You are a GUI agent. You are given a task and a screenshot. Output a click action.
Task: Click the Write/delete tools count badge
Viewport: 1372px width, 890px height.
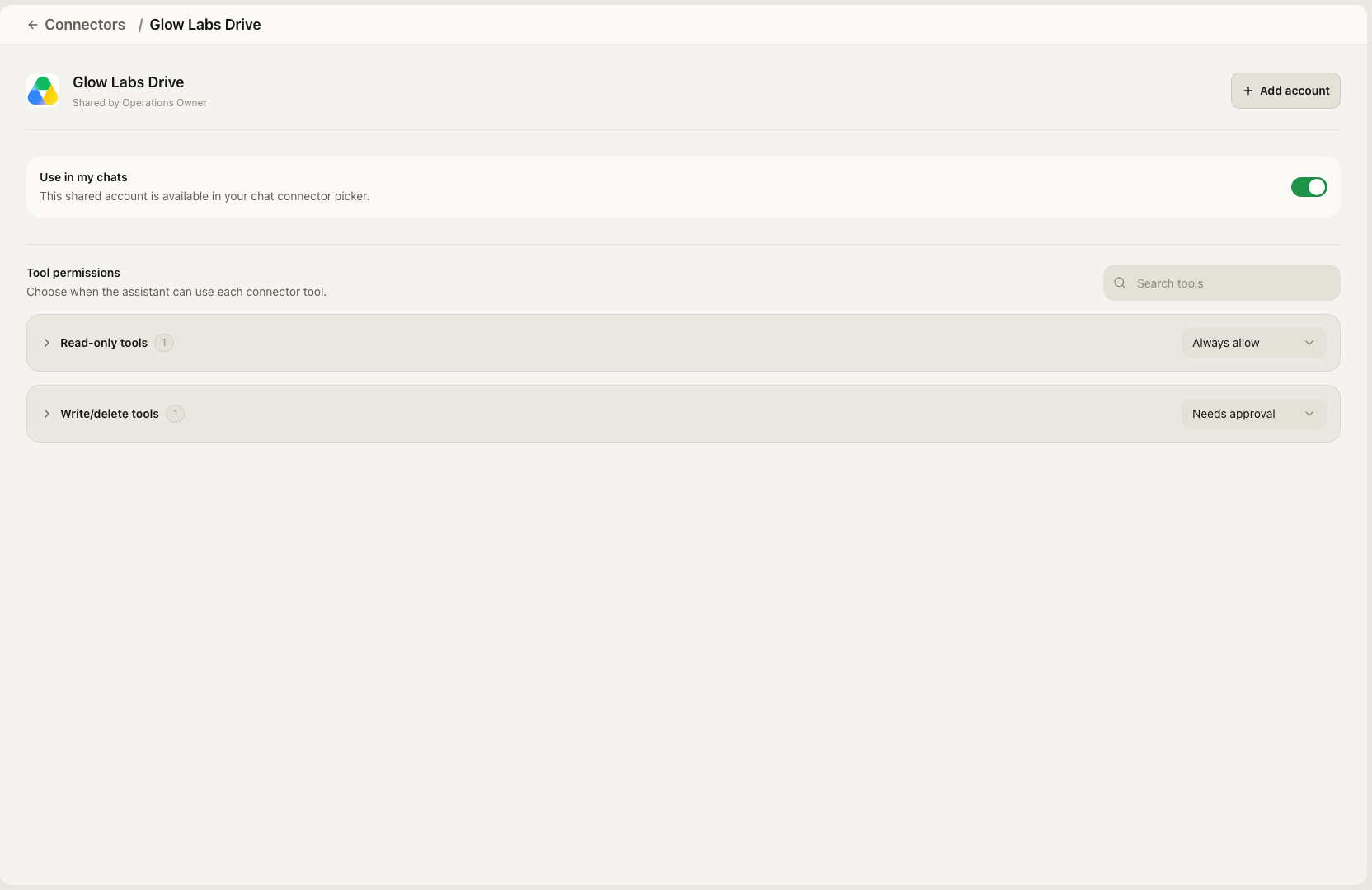(x=175, y=414)
